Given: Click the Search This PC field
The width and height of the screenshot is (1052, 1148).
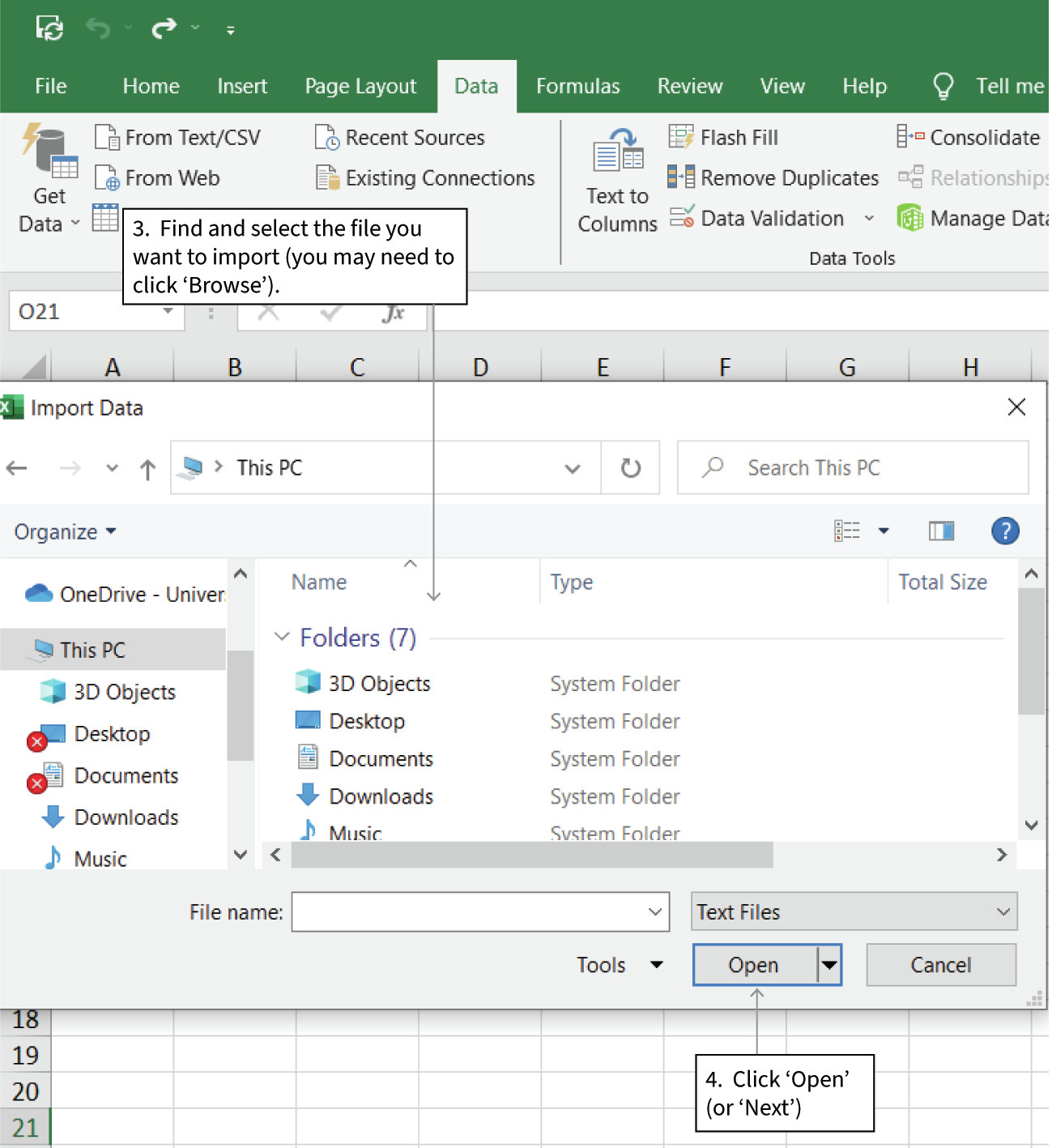Looking at the screenshot, I should point(852,467).
